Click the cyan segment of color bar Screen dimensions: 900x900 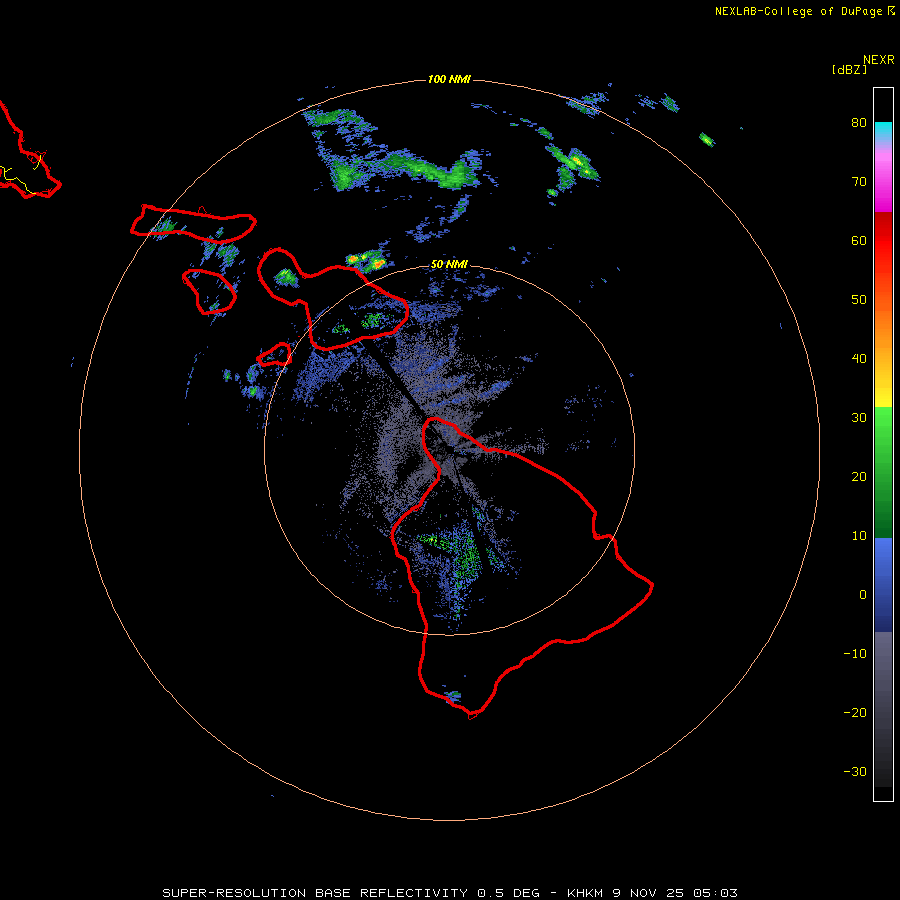pyautogui.click(x=883, y=131)
